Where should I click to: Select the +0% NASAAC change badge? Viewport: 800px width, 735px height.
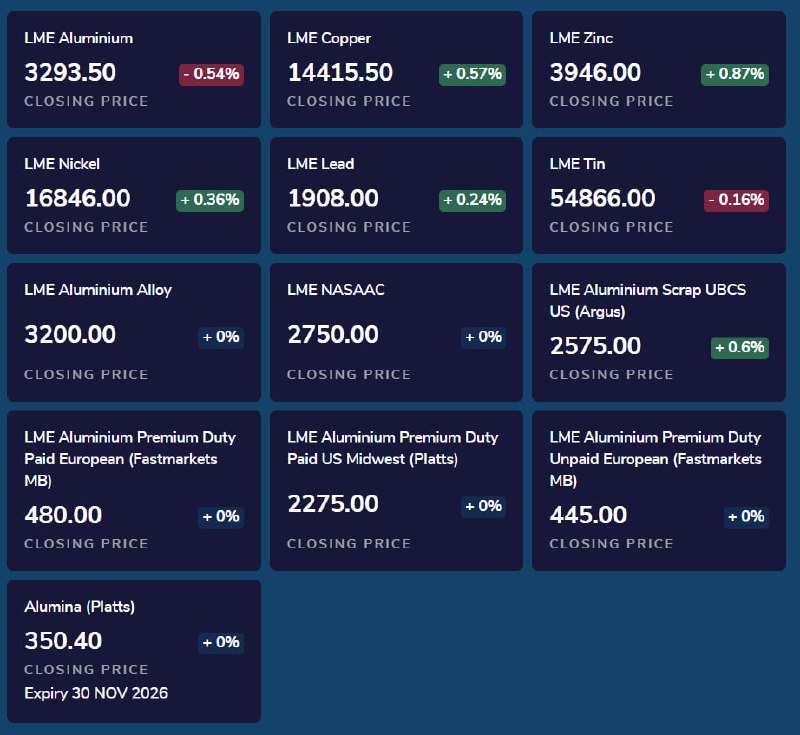coord(483,337)
